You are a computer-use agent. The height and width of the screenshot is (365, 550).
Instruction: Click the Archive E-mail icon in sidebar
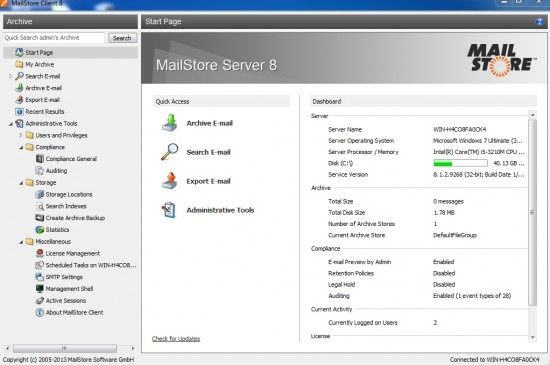point(19,88)
